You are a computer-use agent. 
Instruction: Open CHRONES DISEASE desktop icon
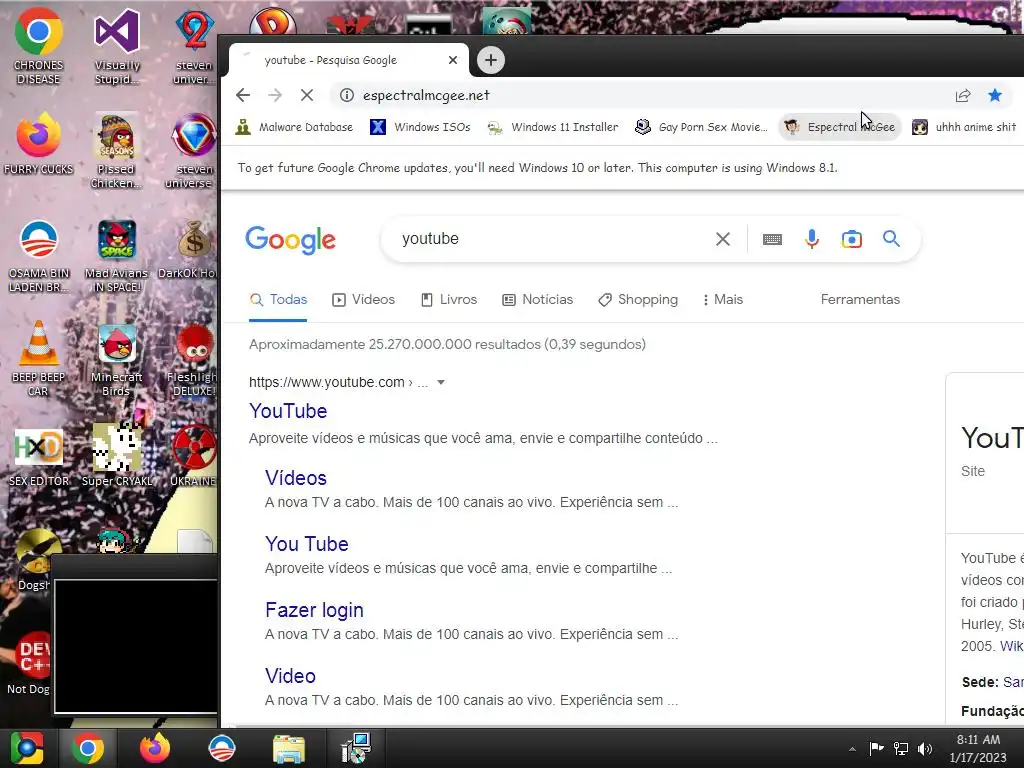click(39, 46)
